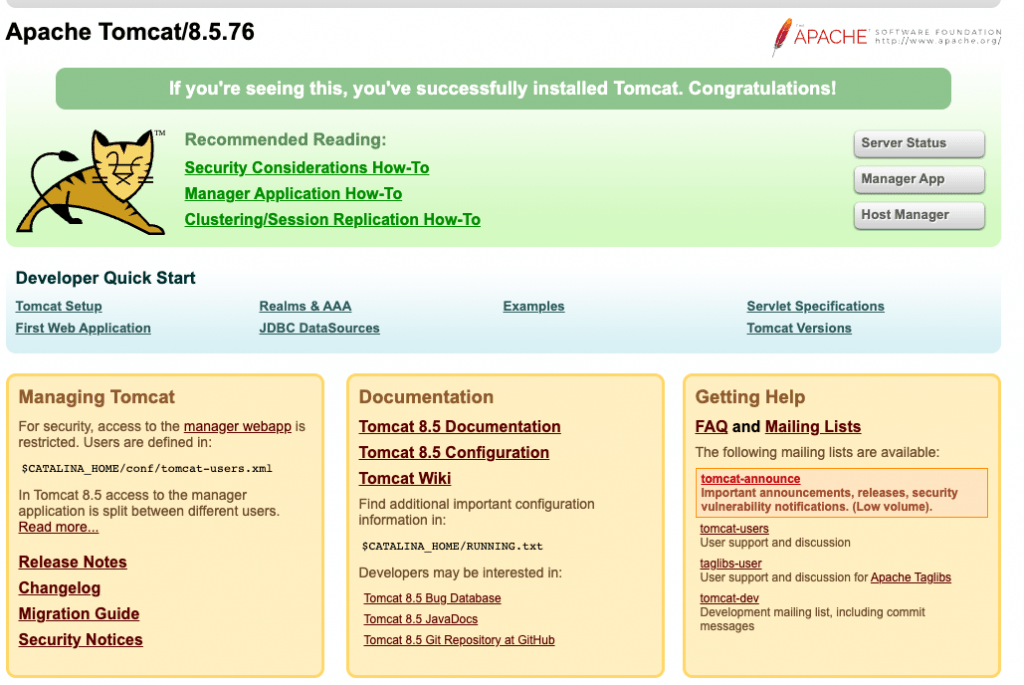Open Tomcat 8.5 Bug Database
Screen dimensions: 1024x685
[x=432, y=598]
